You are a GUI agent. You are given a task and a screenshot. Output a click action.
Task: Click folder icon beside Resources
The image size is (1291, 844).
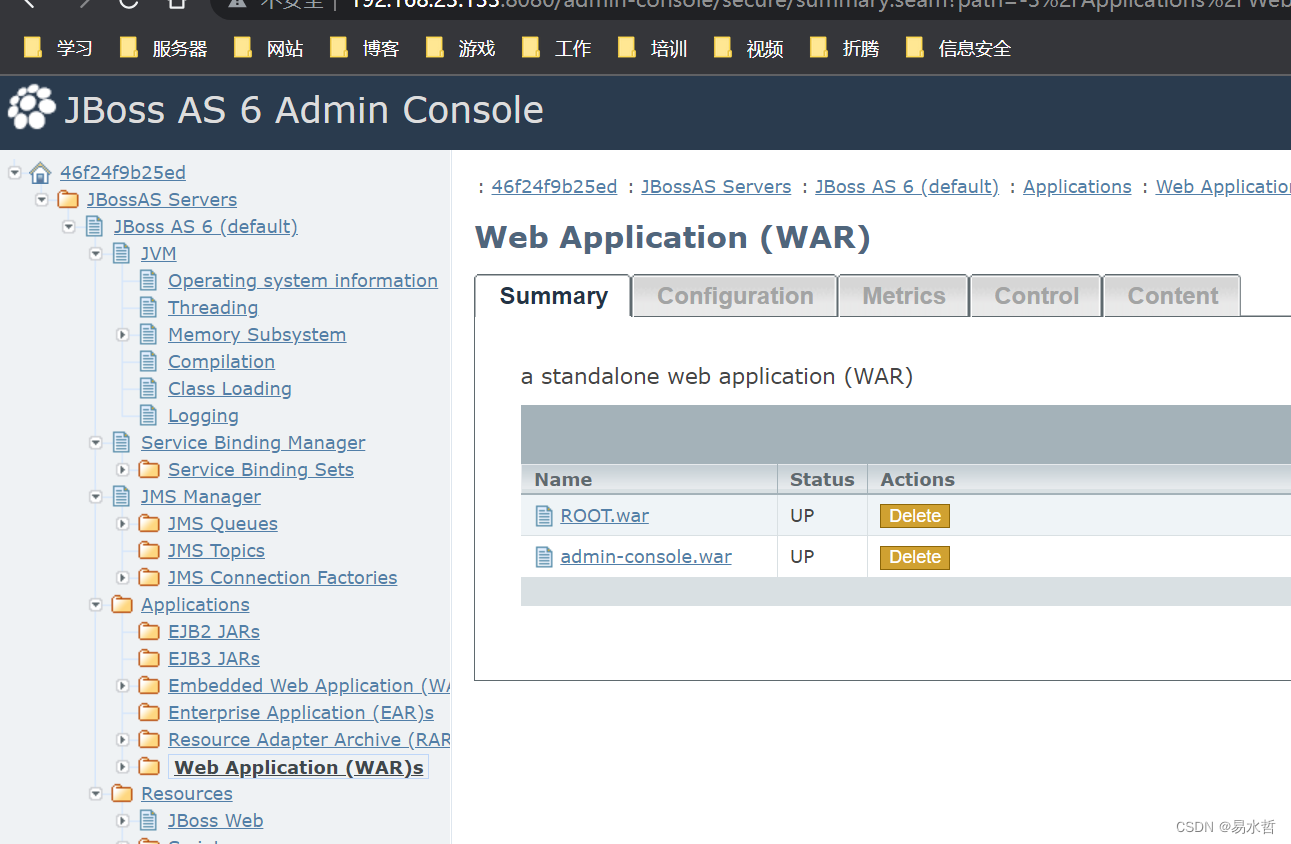tap(122, 794)
